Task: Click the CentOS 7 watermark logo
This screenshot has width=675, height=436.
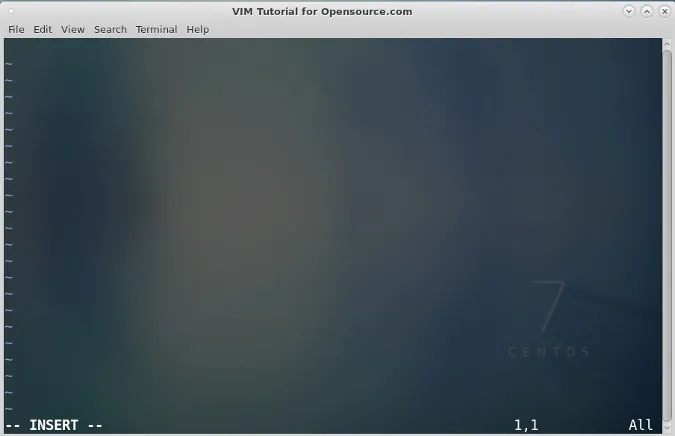Action: pyautogui.click(x=549, y=307)
